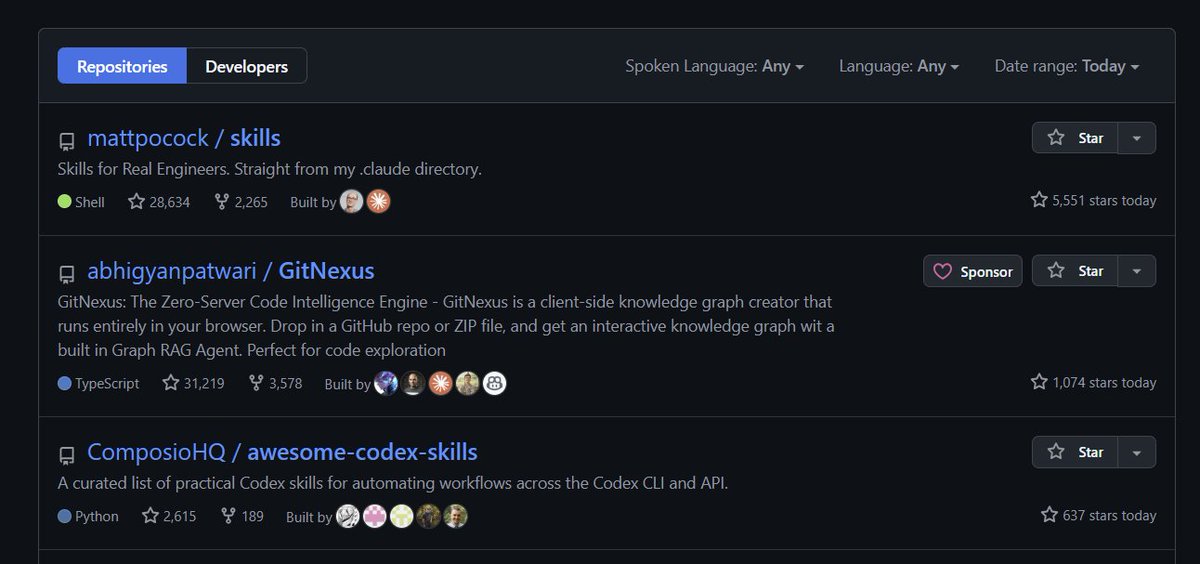Click the heart icon in Sponsor button
This screenshot has width=1200, height=564.
coord(942,271)
